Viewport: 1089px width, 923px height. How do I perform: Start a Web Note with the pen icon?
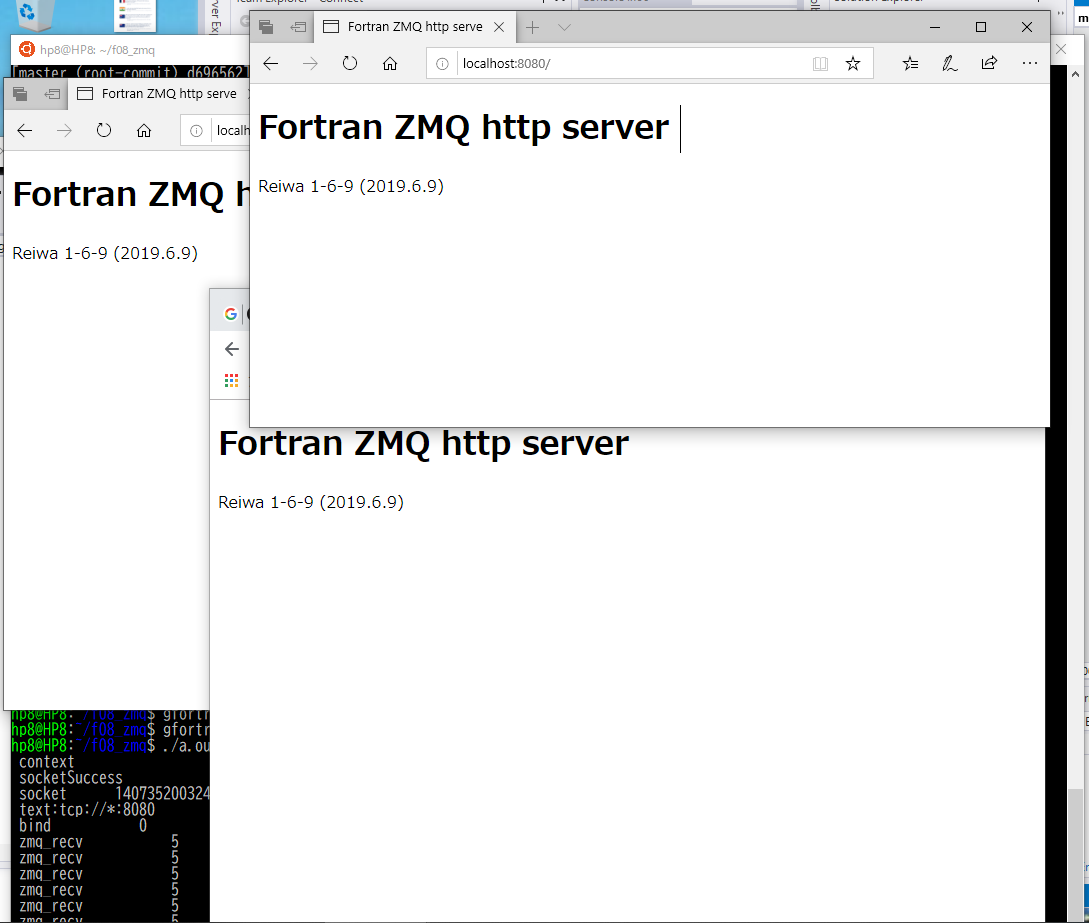(949, 62)
